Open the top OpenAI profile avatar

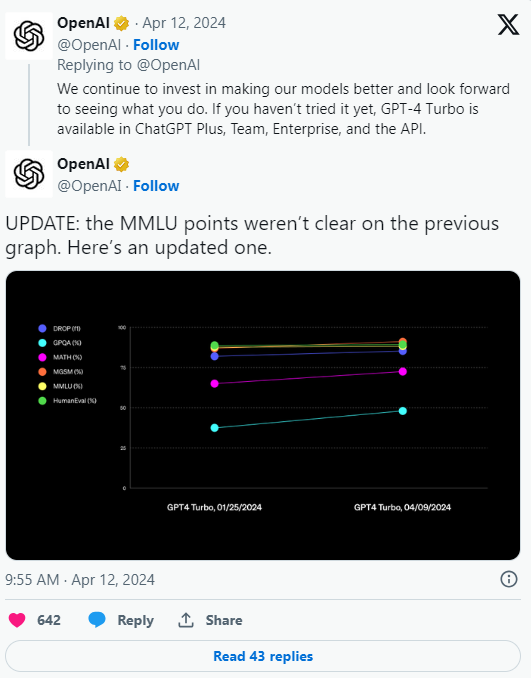pyautogui.click(x=29, y=36)
